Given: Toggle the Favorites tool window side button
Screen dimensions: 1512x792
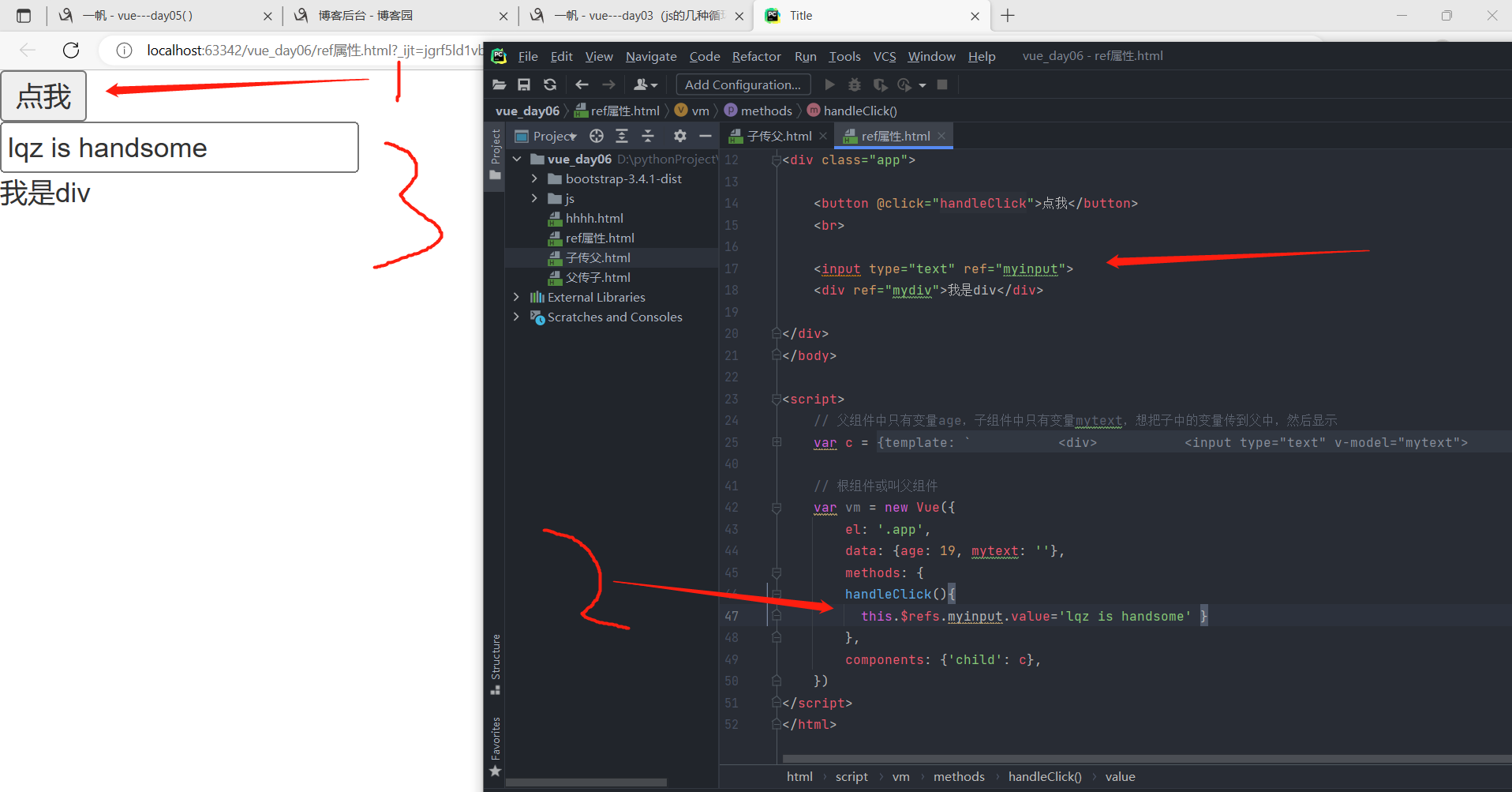Looking at the screenshot, I should pyautogui.click(x=495, y=746).
